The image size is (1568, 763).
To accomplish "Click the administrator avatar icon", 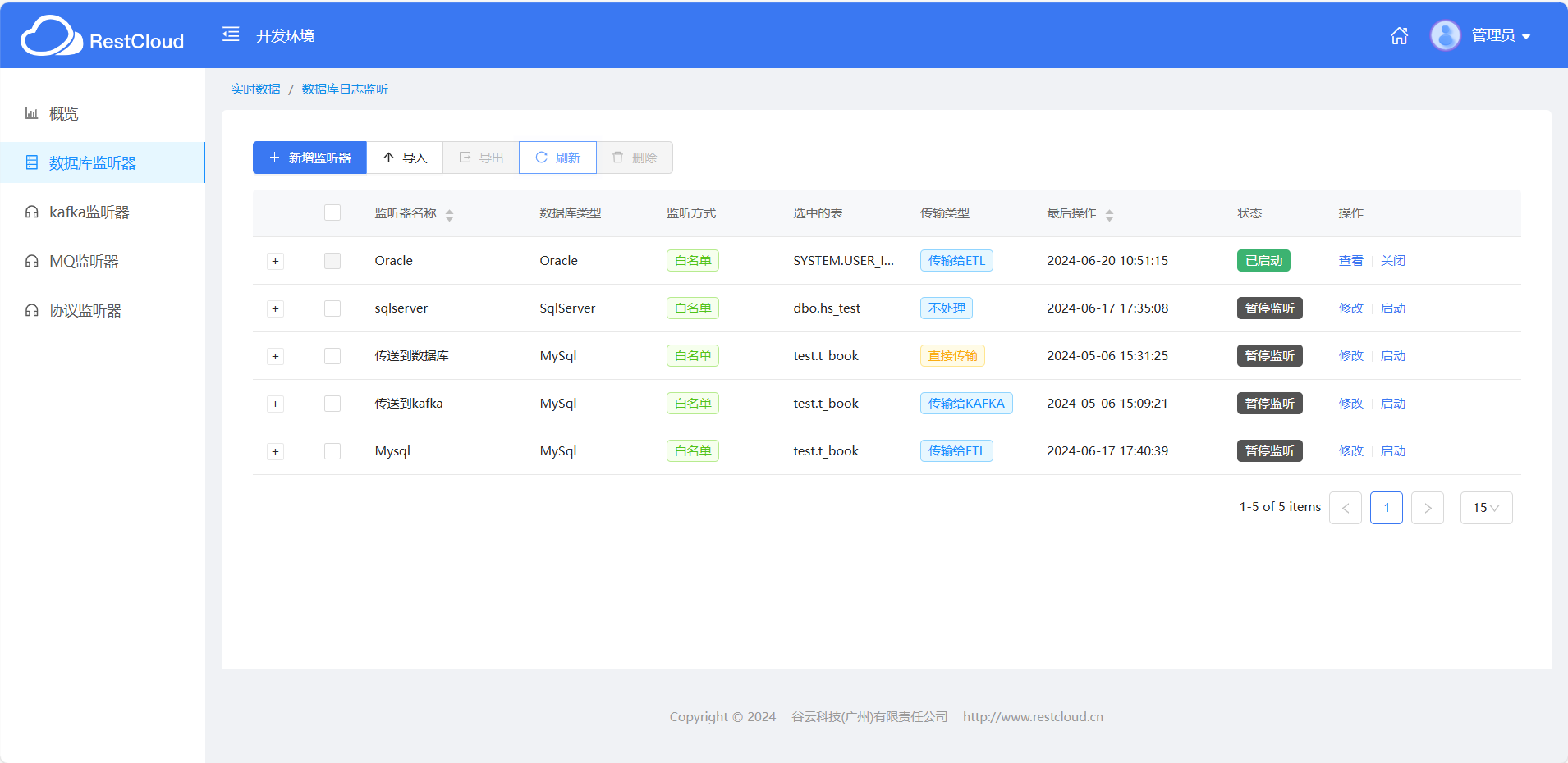I will (x=1446, y=35).
